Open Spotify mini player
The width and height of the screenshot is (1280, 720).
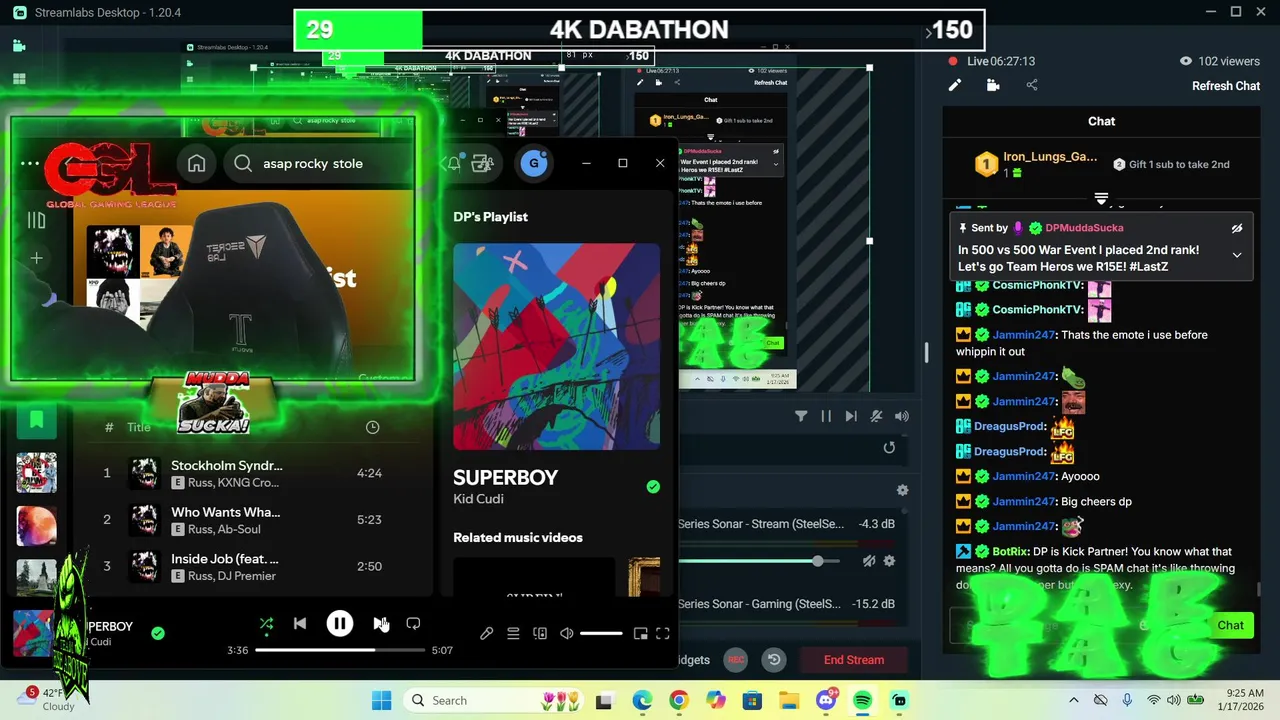641,633
